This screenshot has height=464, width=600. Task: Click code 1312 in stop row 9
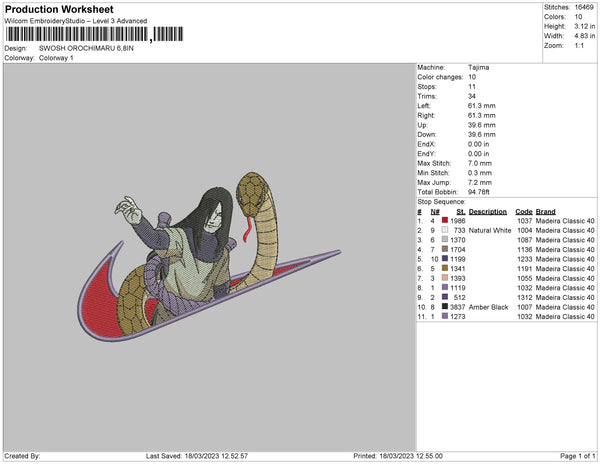click(x=525, y=297)
